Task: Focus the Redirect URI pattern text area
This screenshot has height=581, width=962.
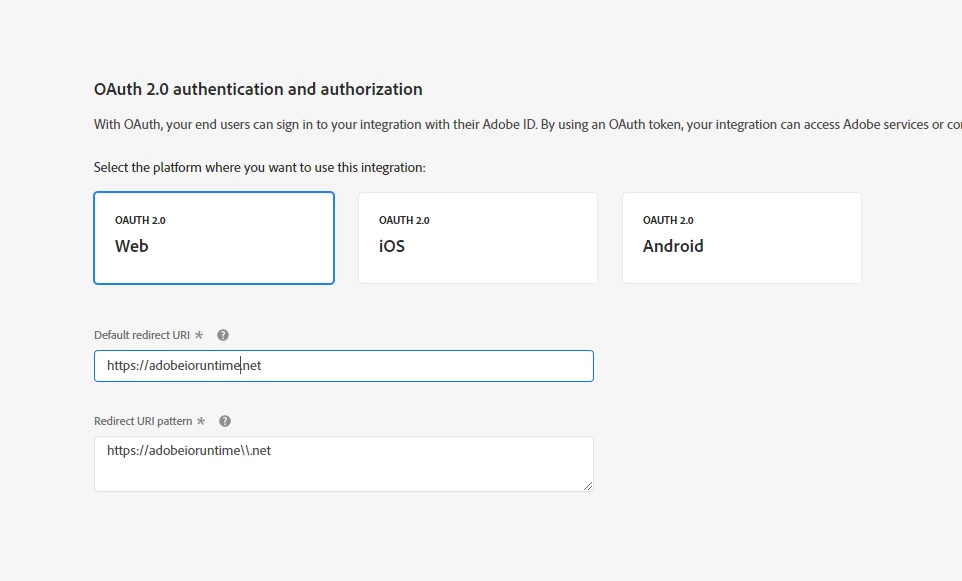Action: [x=343, y=464]
